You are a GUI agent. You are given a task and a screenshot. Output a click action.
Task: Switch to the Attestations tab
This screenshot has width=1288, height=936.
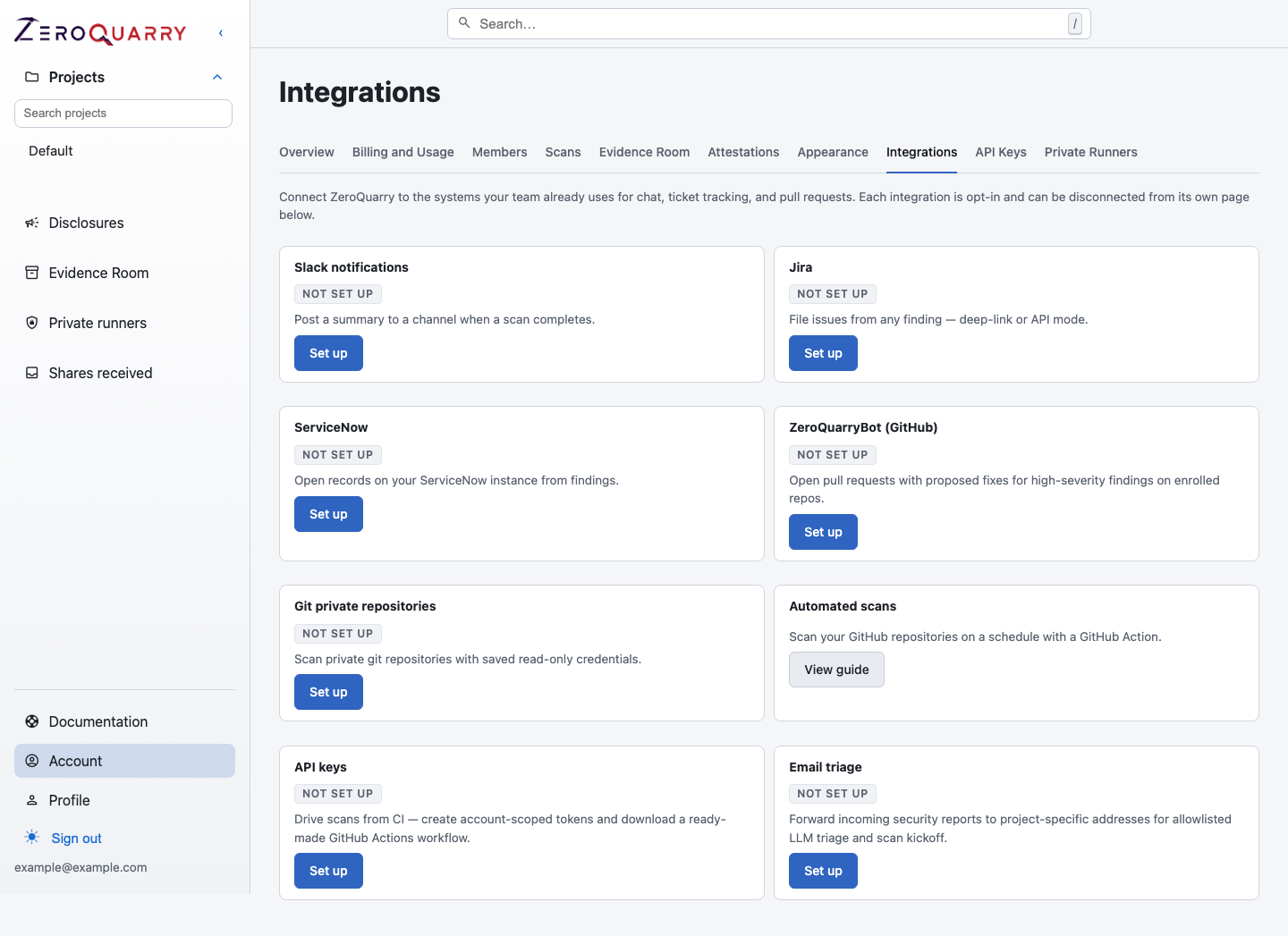tap(744, 152)
